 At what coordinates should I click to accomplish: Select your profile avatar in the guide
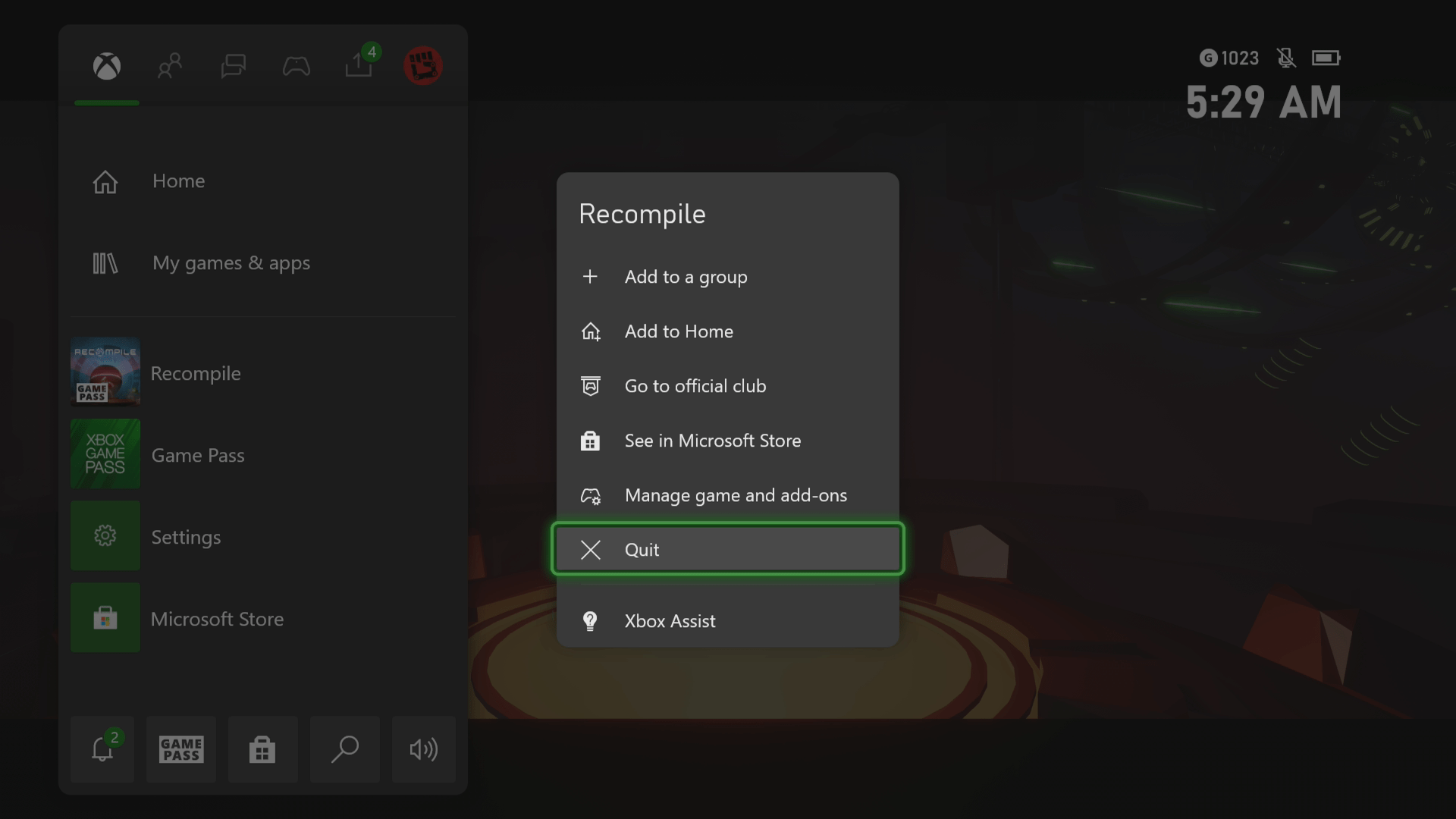pyautogui.click(x=423, y=65)
